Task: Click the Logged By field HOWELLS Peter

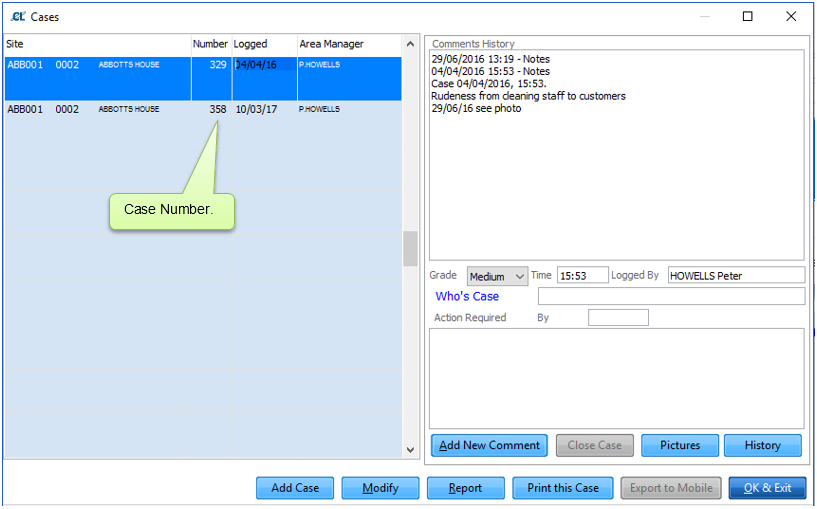Action: click(x=736, y=275)
